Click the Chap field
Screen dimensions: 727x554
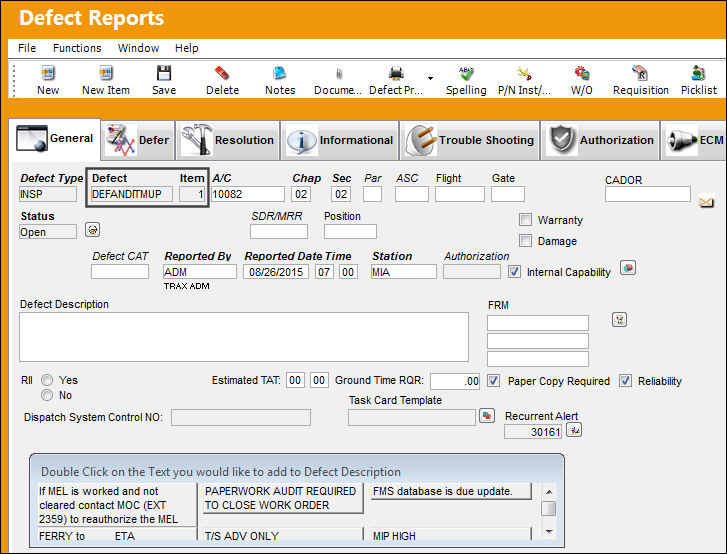coord(301,194)
